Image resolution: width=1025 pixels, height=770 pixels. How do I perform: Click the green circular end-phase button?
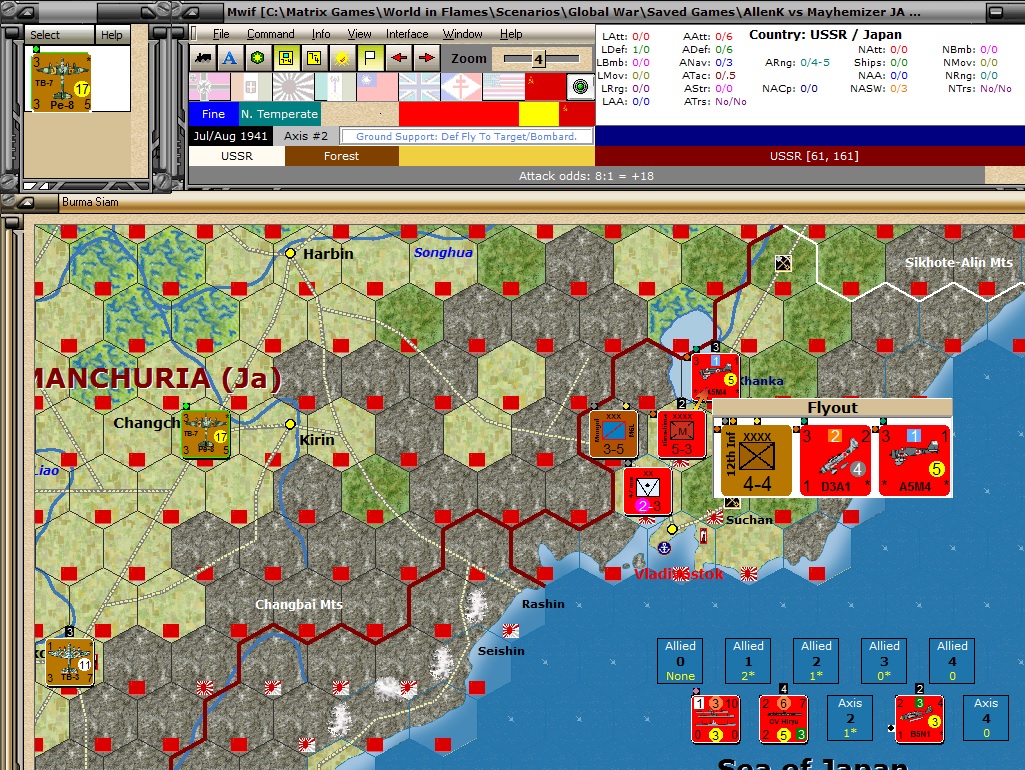[580, 86]
